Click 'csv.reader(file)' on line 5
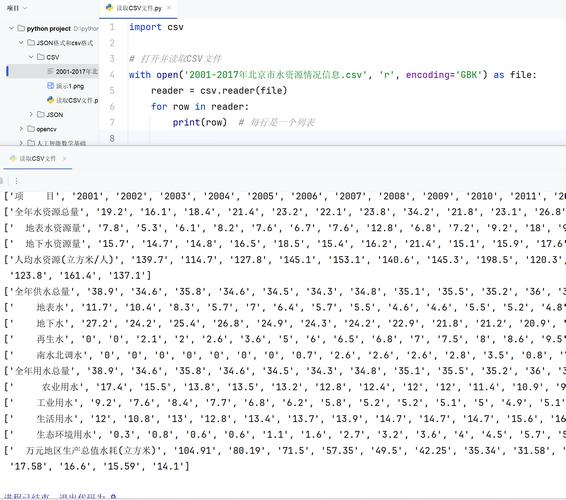This screenshot has height=500, width=566. tap(244, 91)
